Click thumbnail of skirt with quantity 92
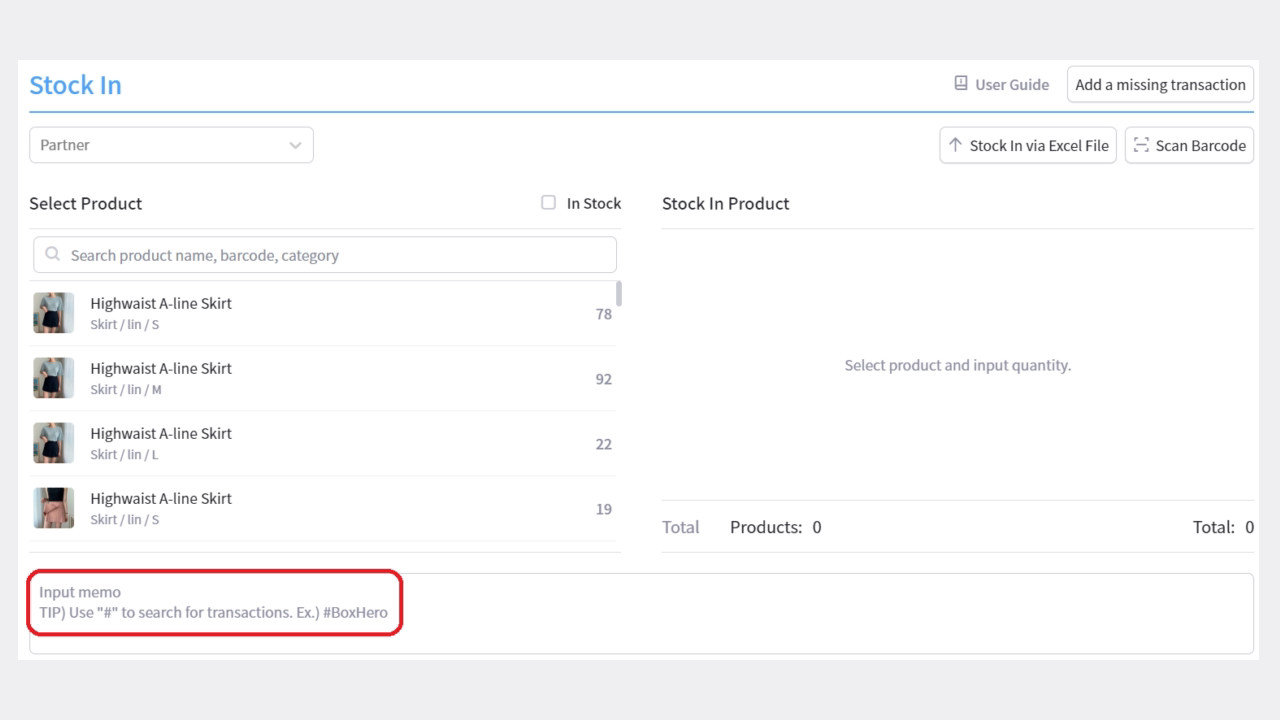Viewport: 1280px width, 720px height. coord(53,378)
